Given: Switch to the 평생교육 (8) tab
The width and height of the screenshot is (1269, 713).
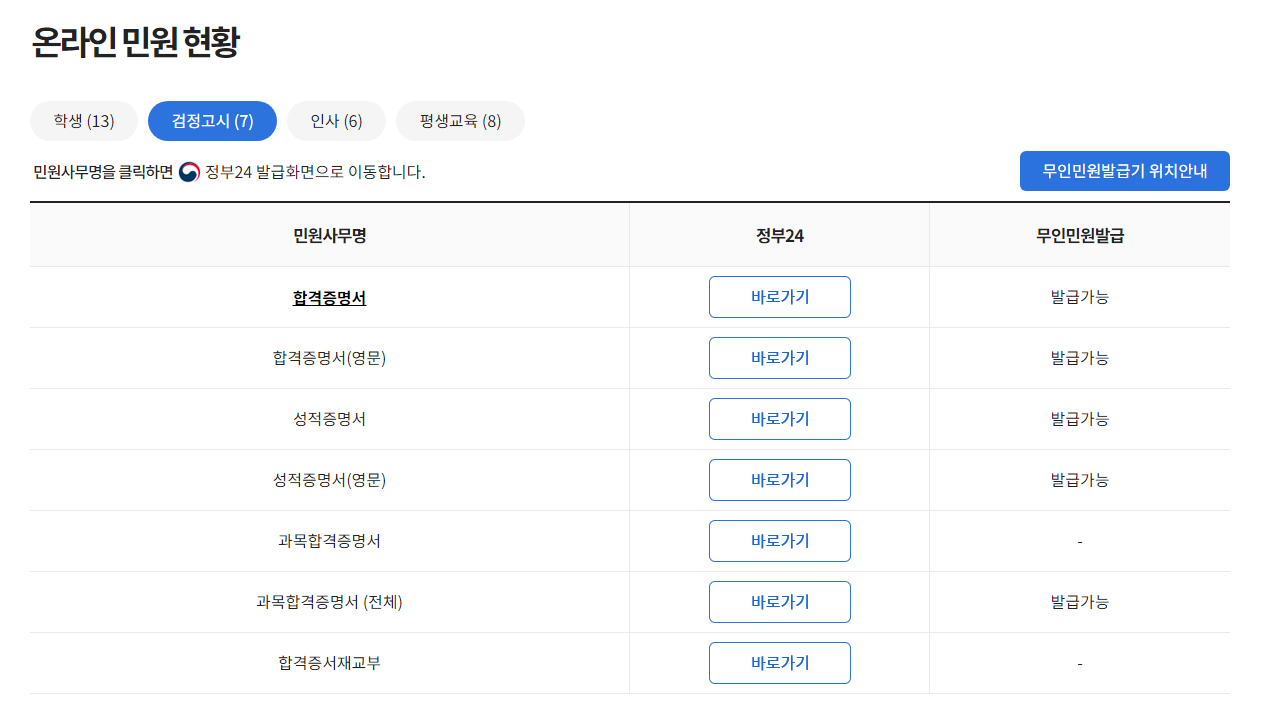Looking at the screenshot, I should [x=460, y=120].
